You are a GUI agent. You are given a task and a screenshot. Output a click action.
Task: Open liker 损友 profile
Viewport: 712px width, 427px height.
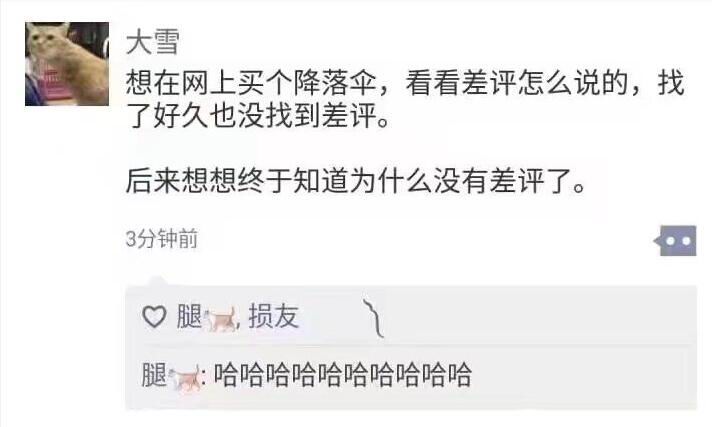274,317
